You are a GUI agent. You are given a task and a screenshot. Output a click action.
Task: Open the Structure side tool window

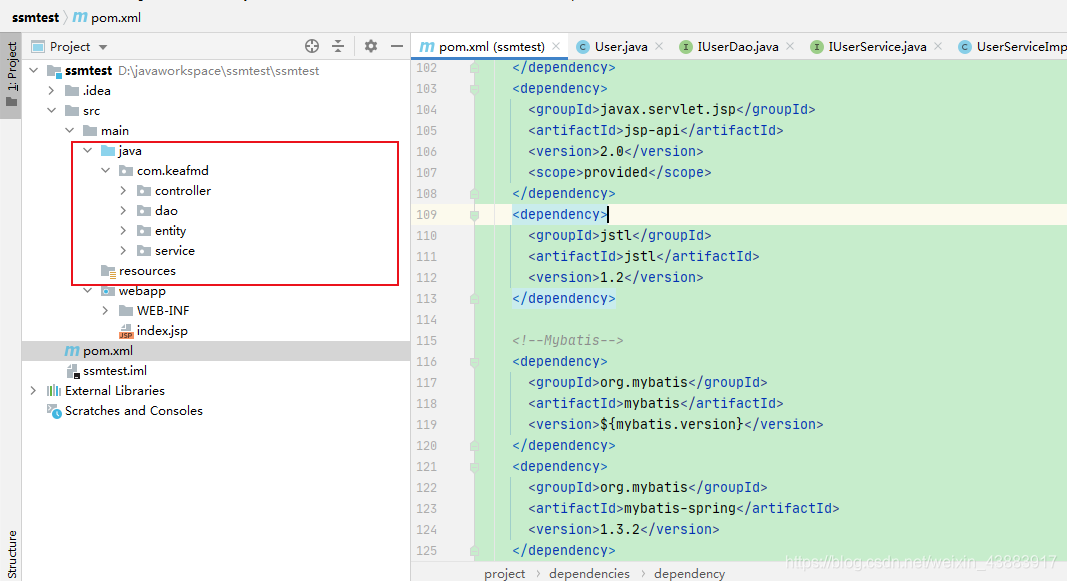[x=11, y=554]
